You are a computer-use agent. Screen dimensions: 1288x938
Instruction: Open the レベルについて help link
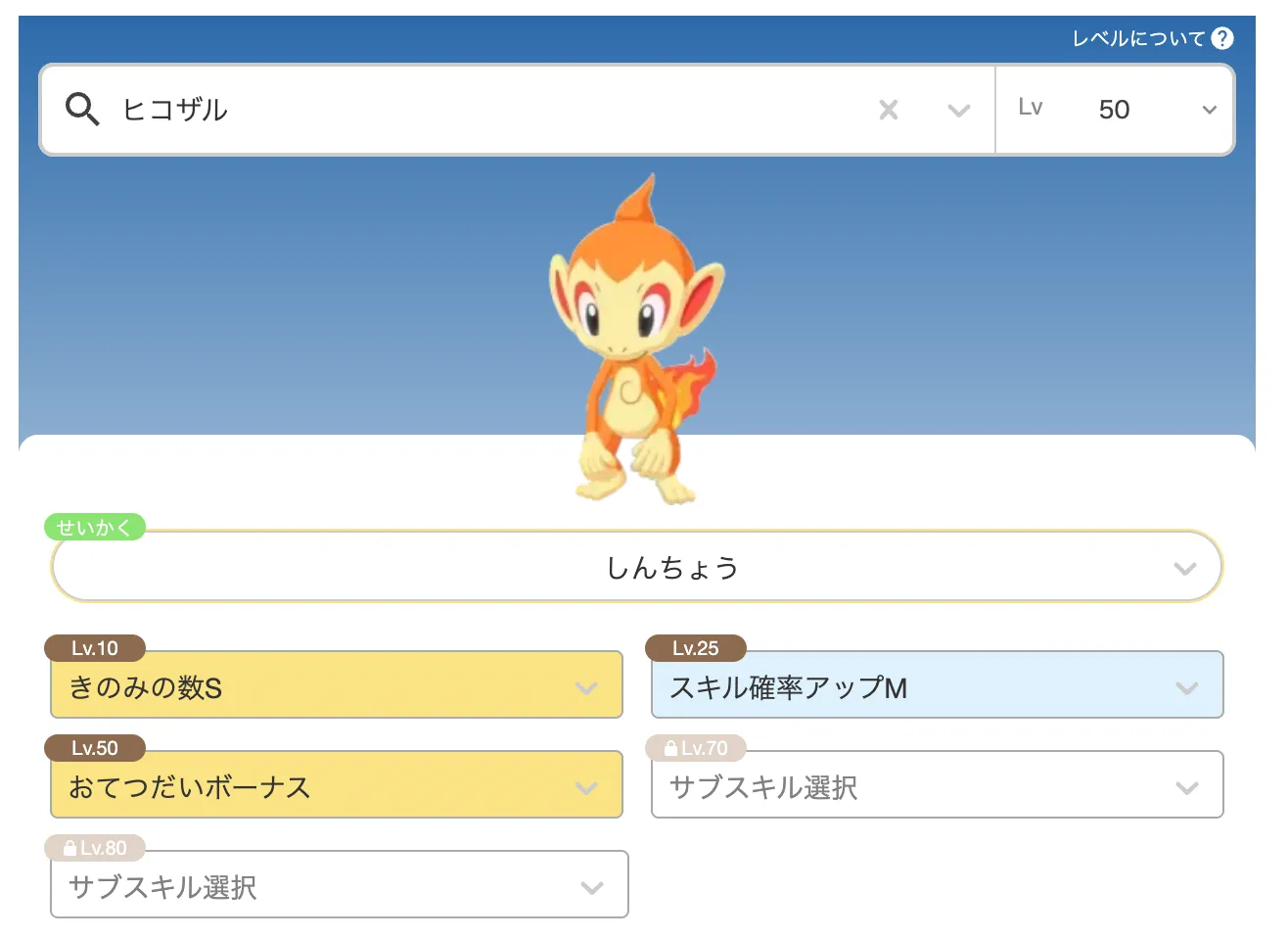(1139, 38)
